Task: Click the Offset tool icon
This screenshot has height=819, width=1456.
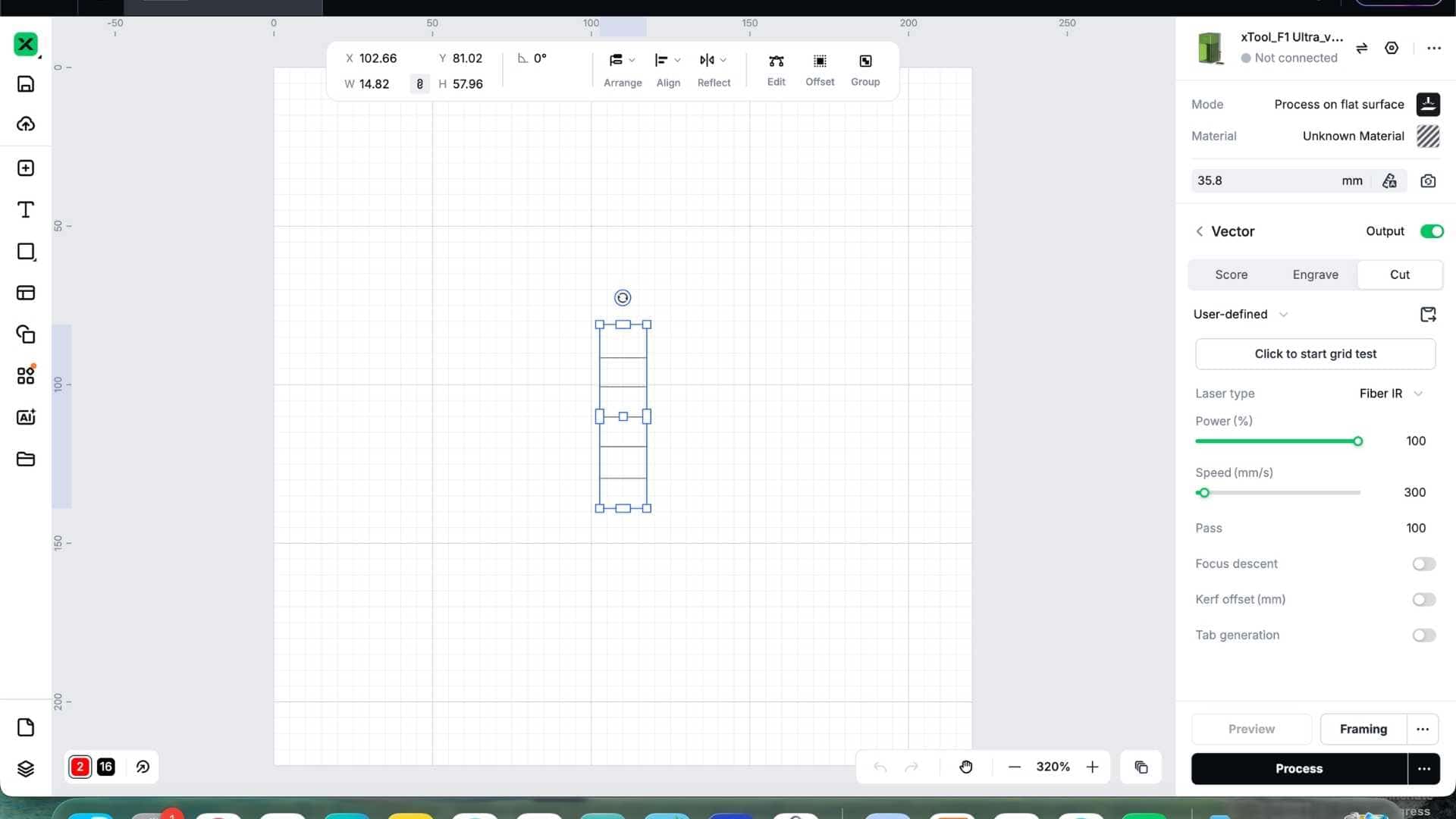Action: (x=820, y=61)
